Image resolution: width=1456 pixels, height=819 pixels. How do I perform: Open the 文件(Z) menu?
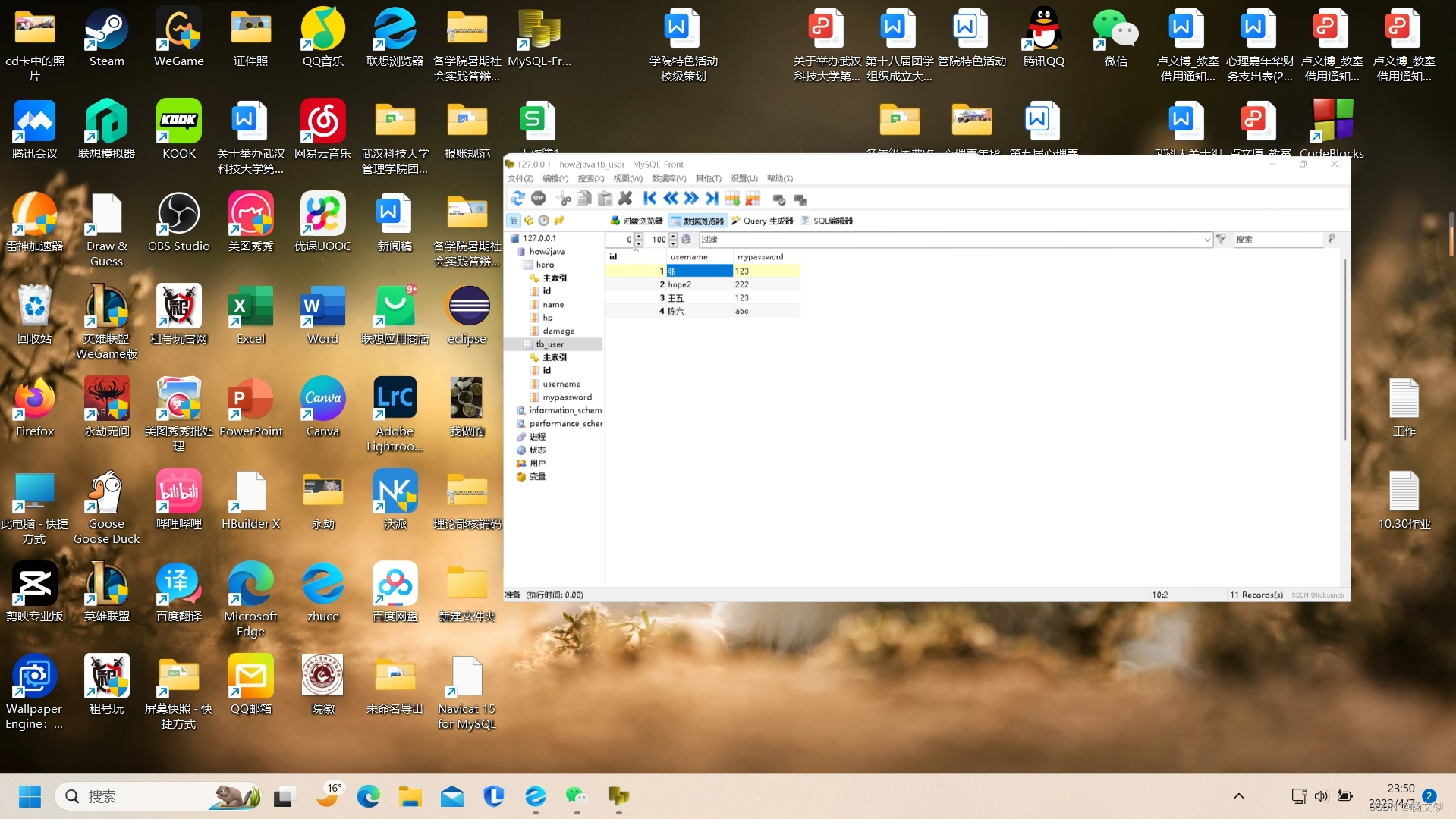coord(520,178)
